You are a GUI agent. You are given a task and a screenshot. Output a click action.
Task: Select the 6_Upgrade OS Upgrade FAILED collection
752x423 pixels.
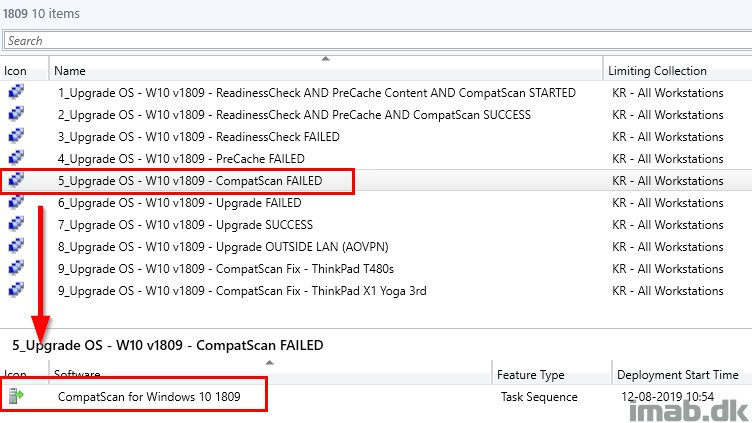(x=376, y=203)
